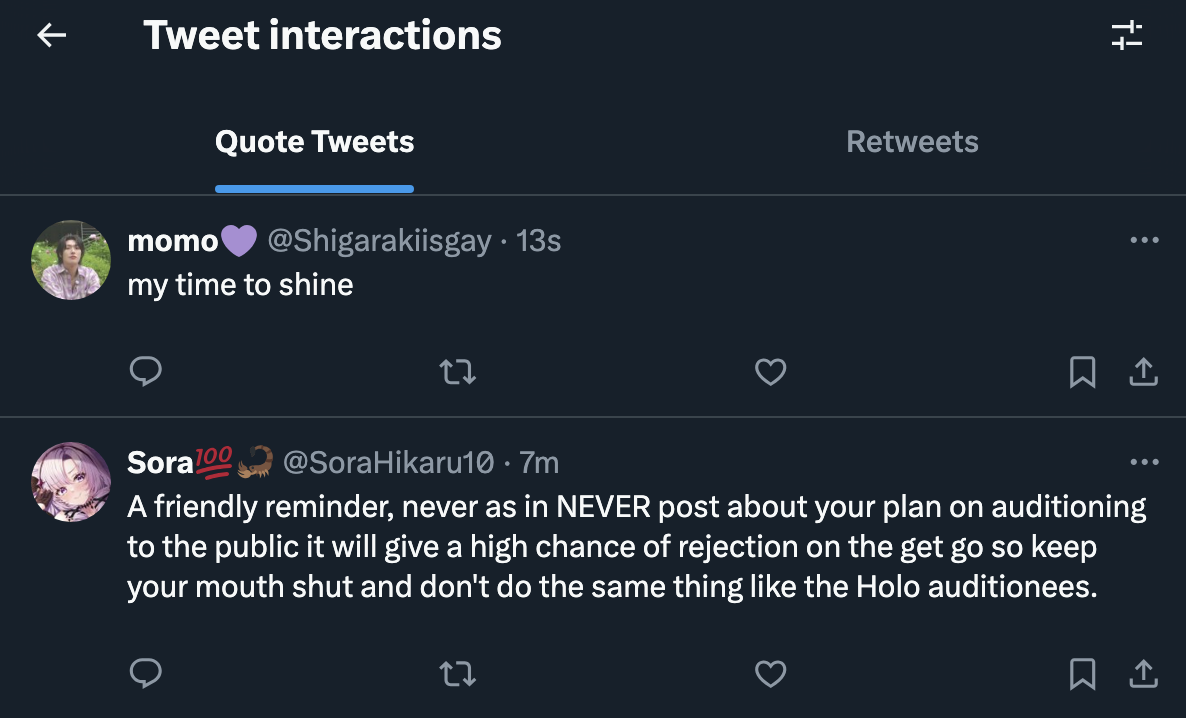Click Sora's profile avatar
1186x718 pixels.
point(71,481)
